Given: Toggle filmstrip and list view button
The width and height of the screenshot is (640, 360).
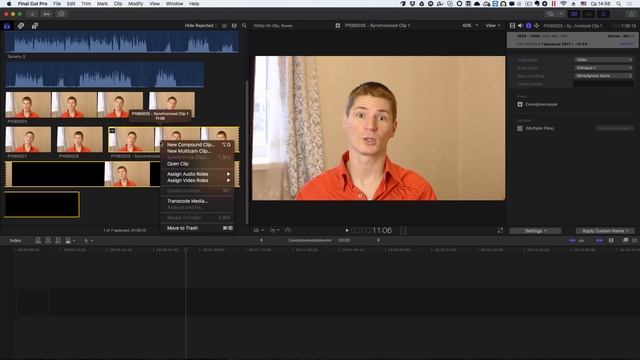Looking at the screenshot, I should click(x=224, y=26).
